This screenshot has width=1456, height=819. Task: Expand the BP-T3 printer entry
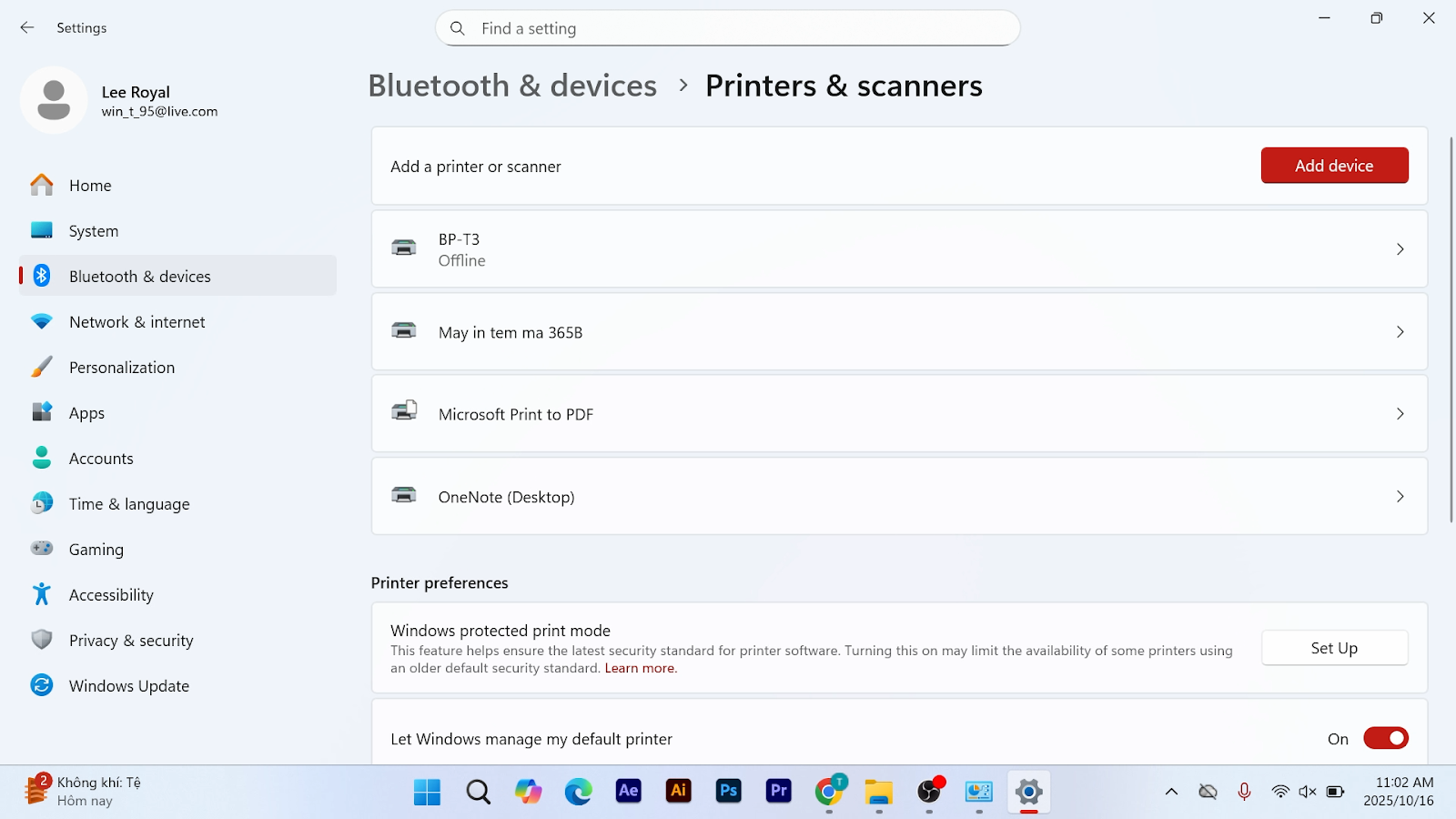coord(1400,249)
